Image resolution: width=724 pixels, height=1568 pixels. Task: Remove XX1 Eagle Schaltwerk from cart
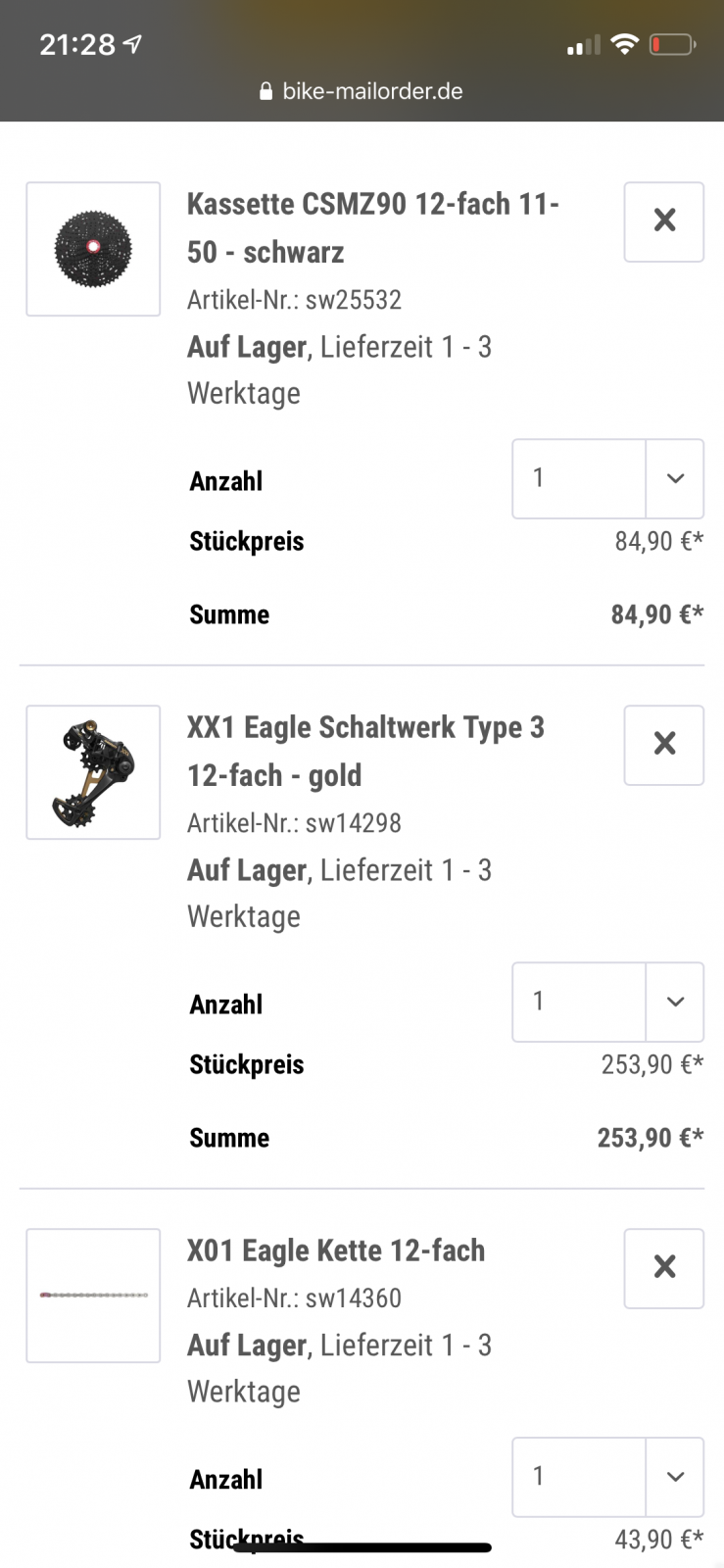coord(663,745)
